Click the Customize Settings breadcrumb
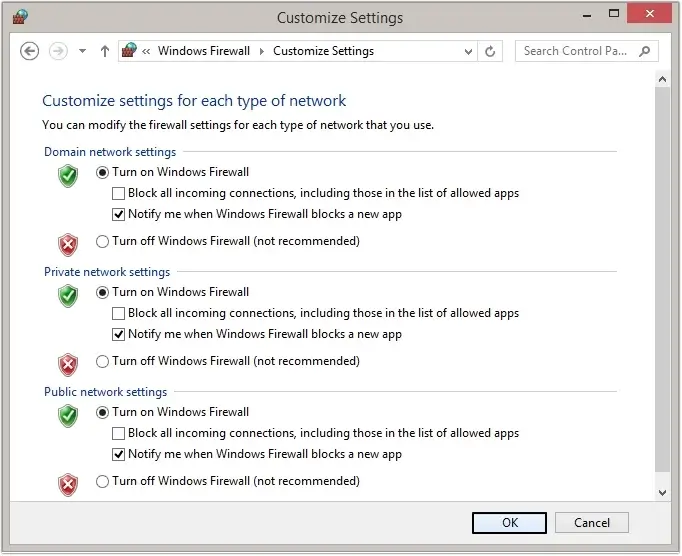 [x=323, y=51]
